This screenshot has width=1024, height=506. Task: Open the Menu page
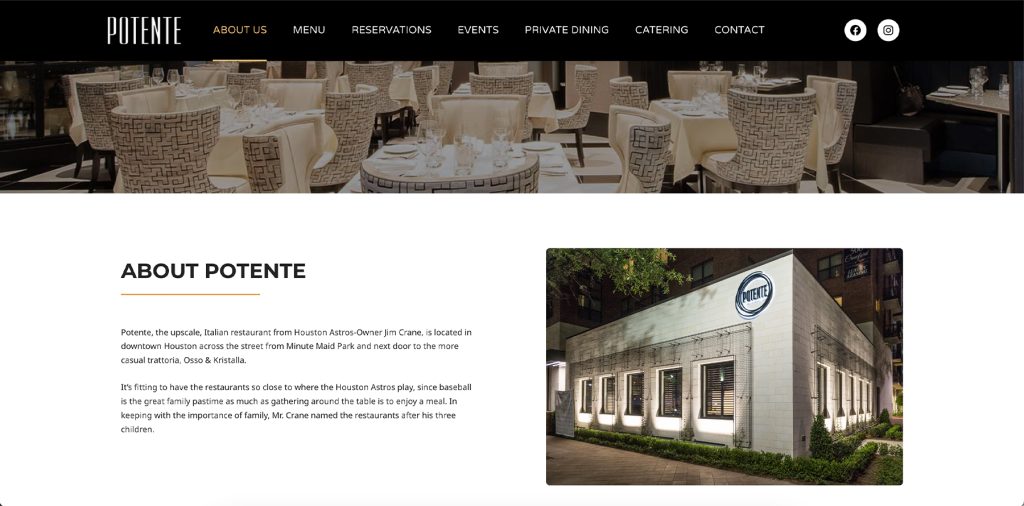(x=309, y=30)
